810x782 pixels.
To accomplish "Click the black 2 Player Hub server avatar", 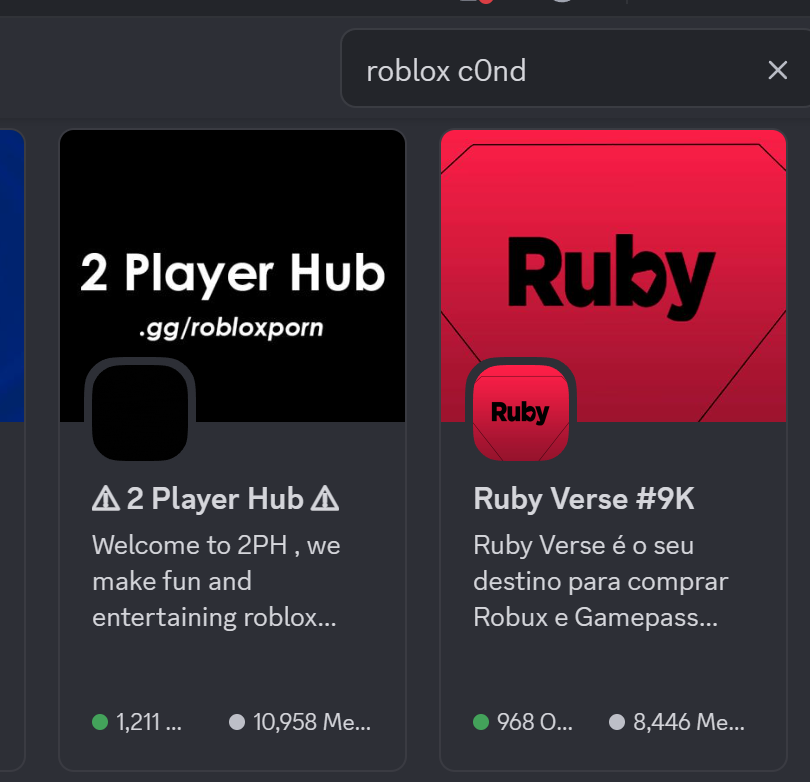I will [140, 412].
